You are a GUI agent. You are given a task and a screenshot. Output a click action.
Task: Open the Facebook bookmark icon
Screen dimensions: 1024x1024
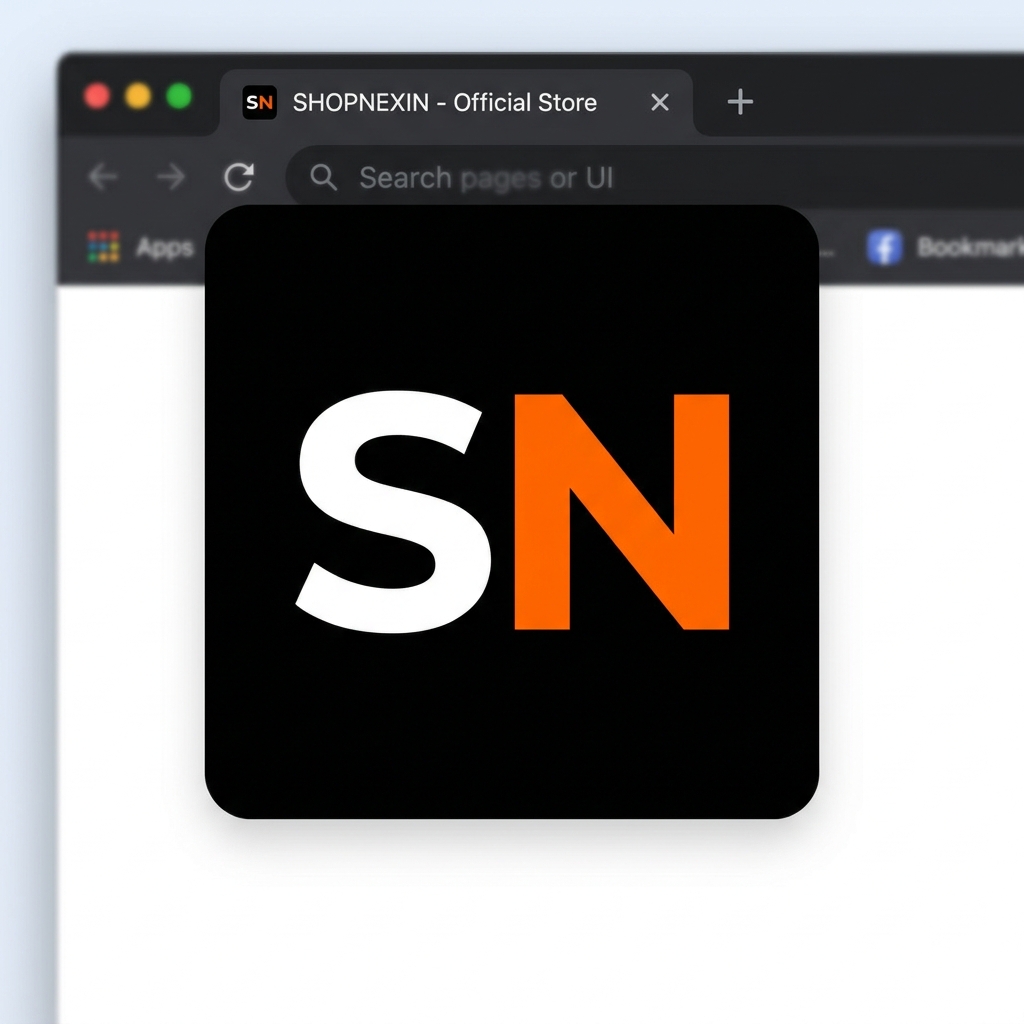(884, 247)
